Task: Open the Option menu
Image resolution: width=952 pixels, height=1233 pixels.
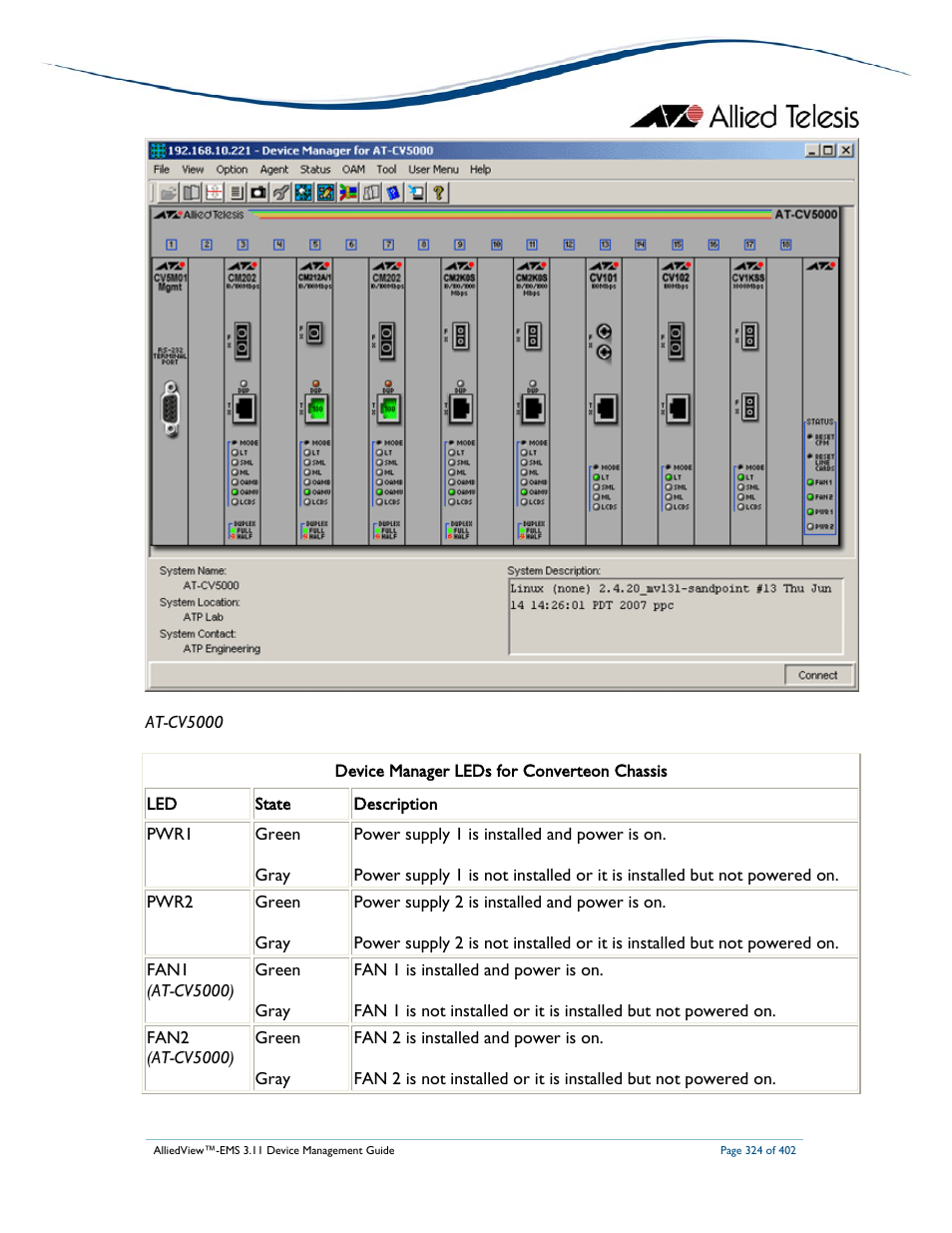Action: coord(232,170)
